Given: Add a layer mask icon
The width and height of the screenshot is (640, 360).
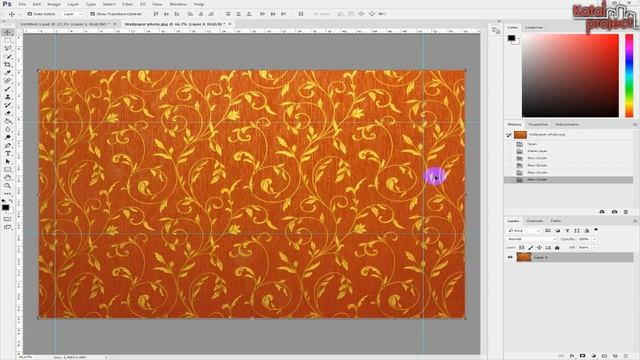Looking at the screenshot, I should 582,356.
